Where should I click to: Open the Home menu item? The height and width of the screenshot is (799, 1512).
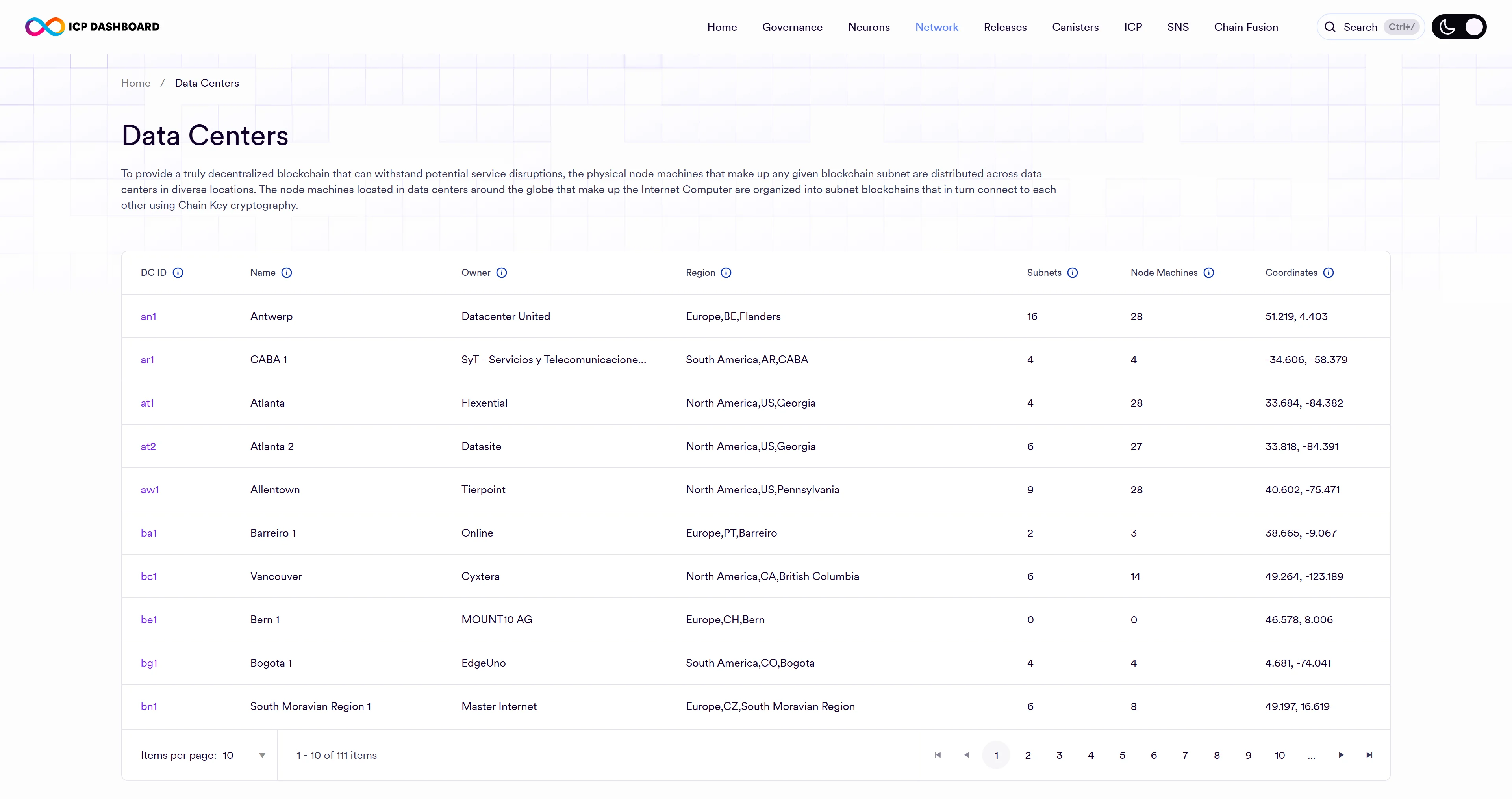[722, 27]
